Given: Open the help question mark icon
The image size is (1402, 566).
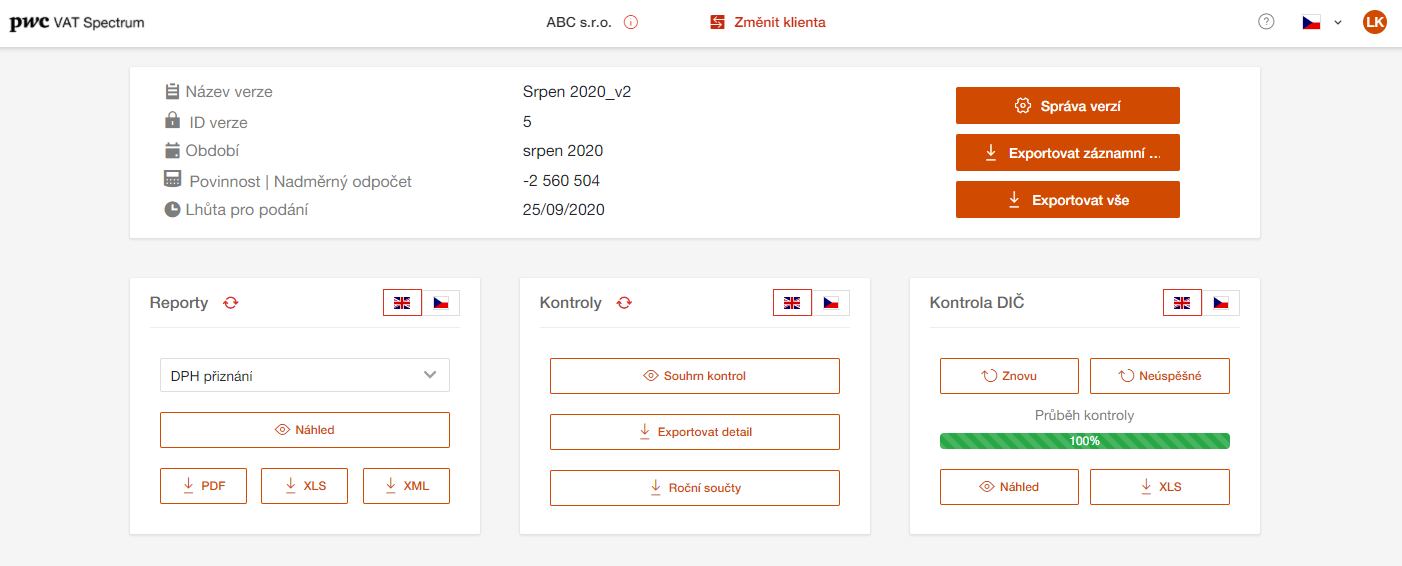Looking at the screenshot, I should 1266,22.
